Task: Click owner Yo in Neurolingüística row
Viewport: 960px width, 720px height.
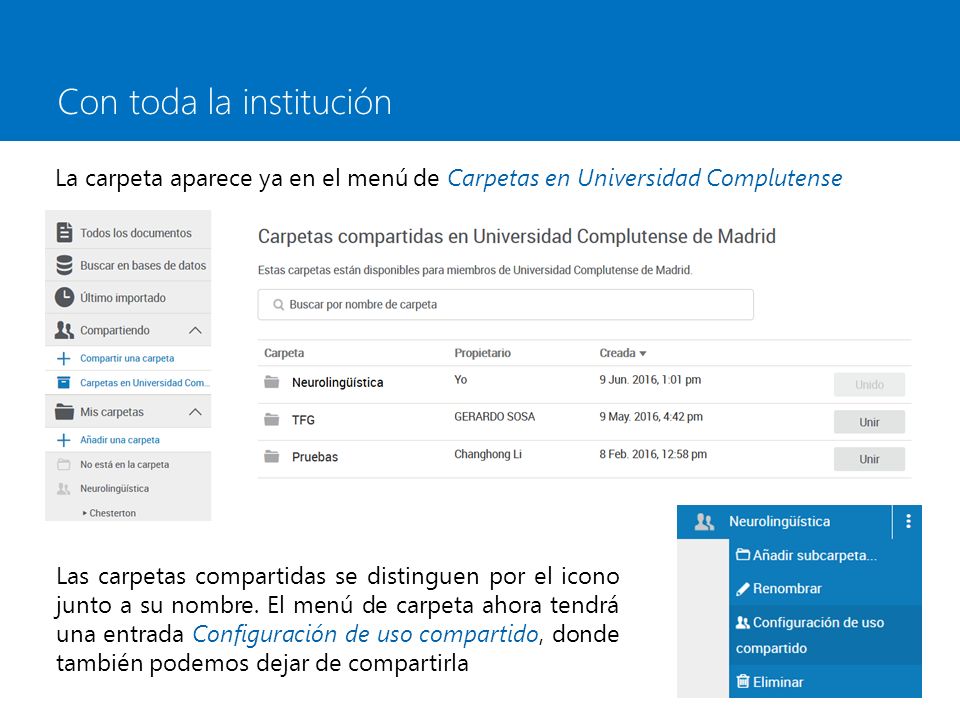Action: click(x=460, y=380)
